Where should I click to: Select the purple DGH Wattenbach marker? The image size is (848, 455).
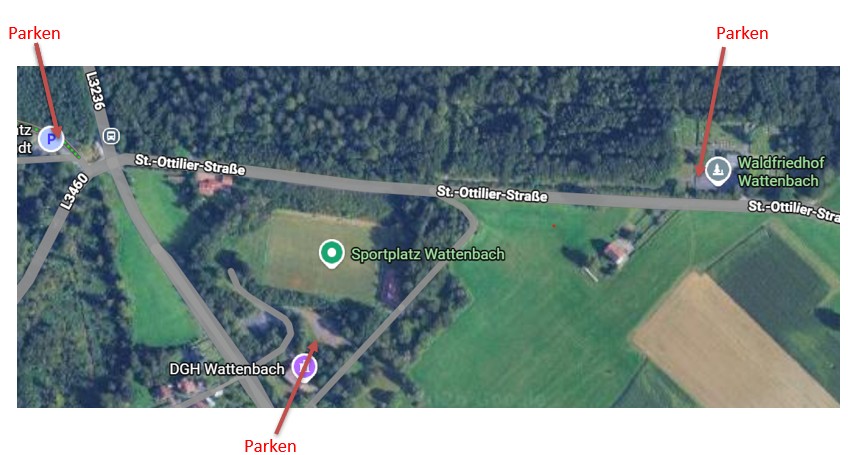click(x=304, y=367)
